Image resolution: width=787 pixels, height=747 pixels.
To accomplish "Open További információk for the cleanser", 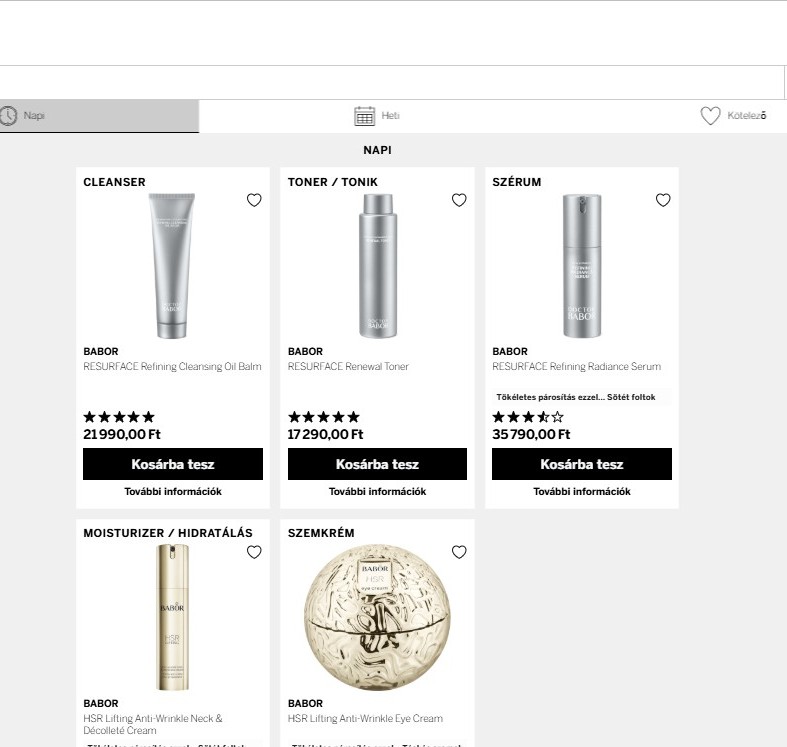I will point(173,492).
